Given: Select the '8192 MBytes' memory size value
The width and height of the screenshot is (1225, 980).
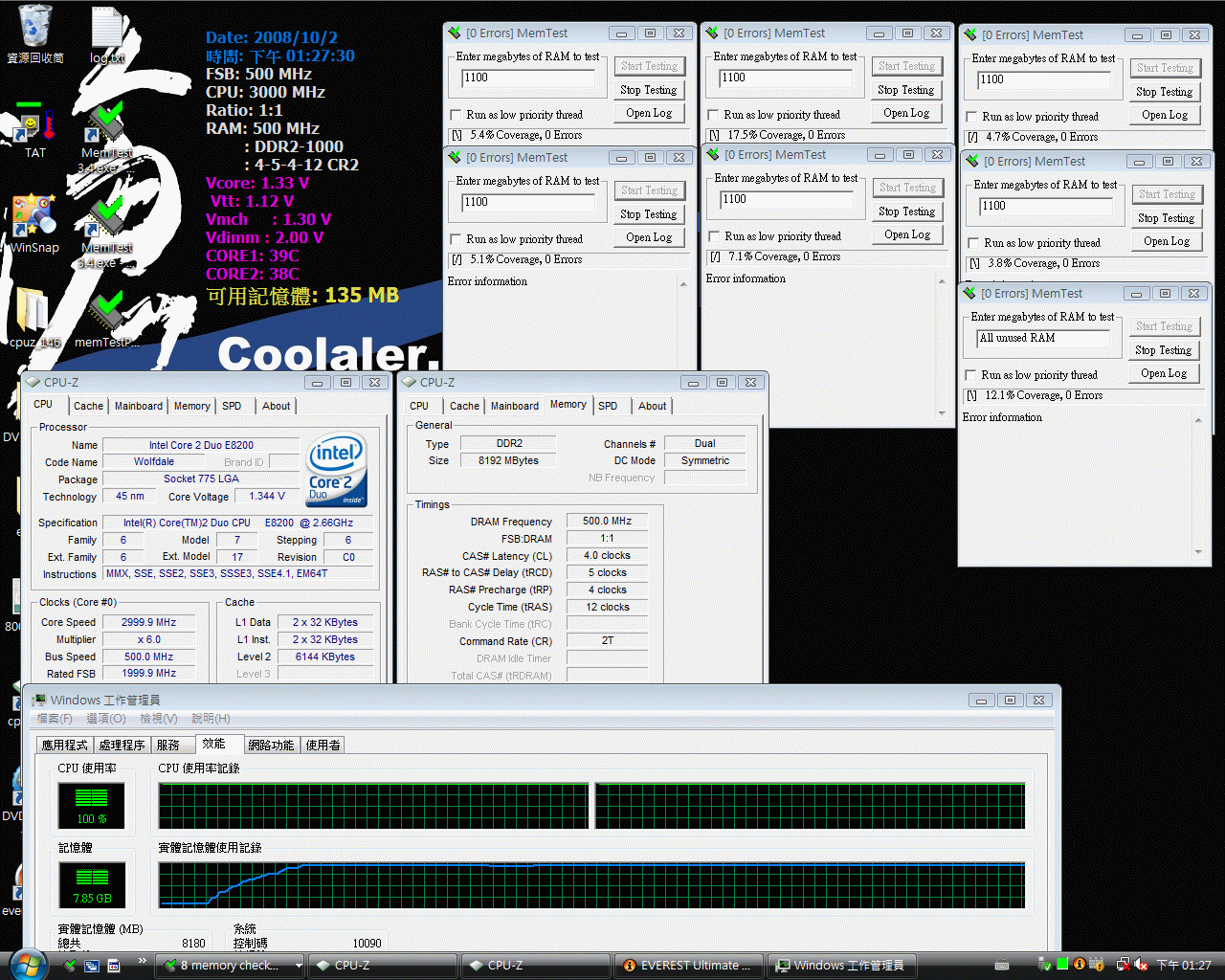Looking at the screenshot, I should pyautogui.click(x=508, y=460).
